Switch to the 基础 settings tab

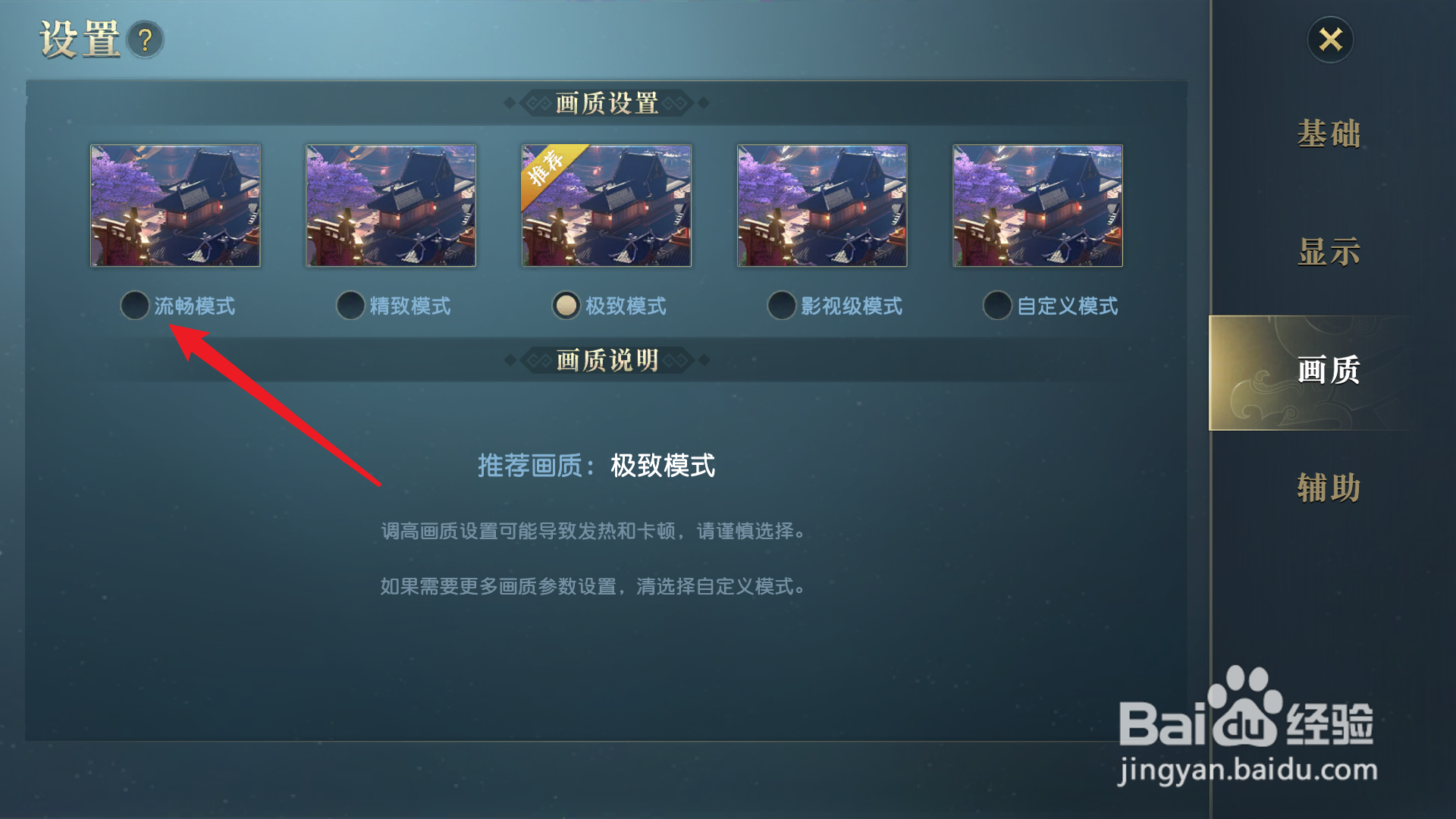(x=1329, y=134)
